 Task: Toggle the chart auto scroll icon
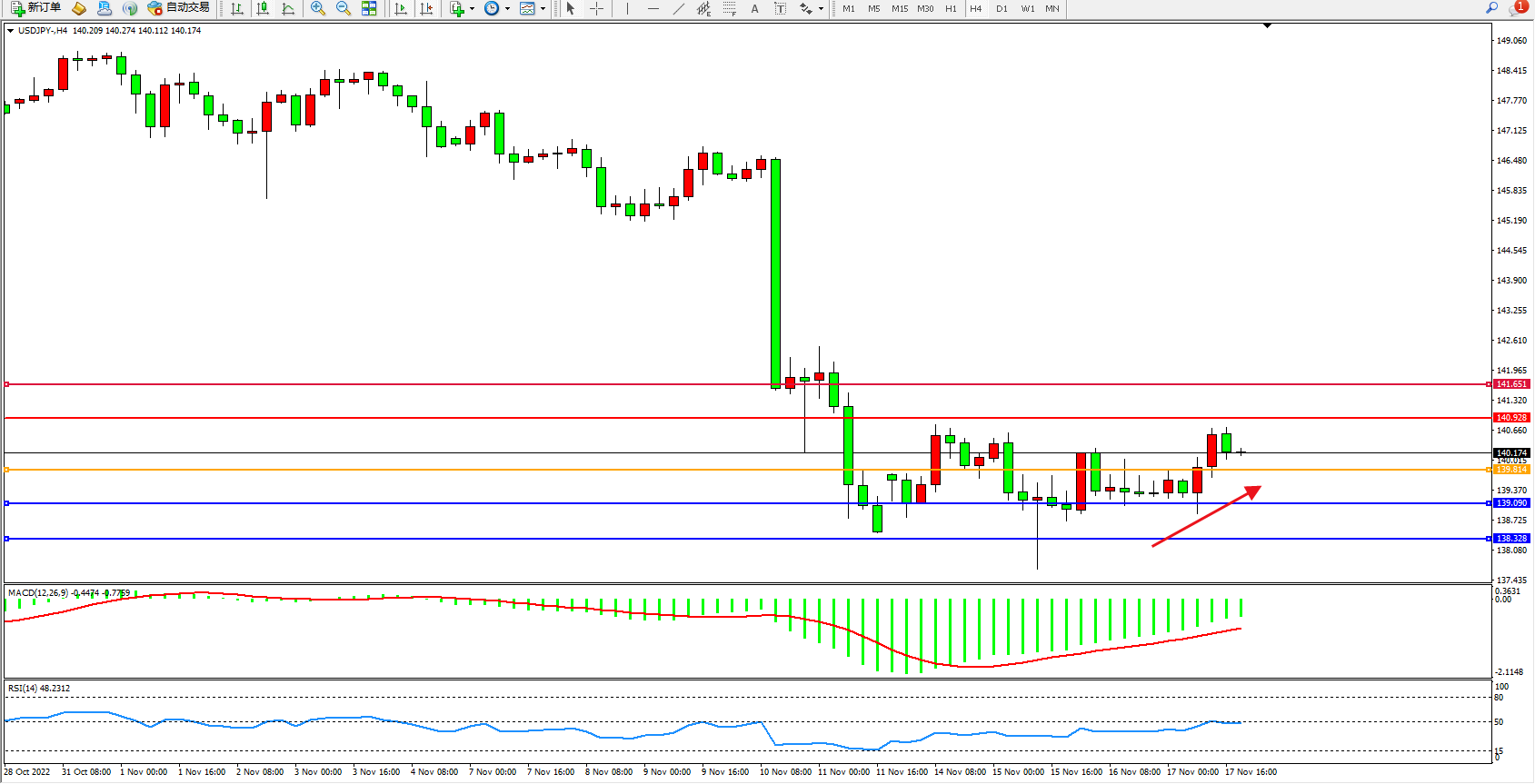pyautogui.click(x=401, y=8)
